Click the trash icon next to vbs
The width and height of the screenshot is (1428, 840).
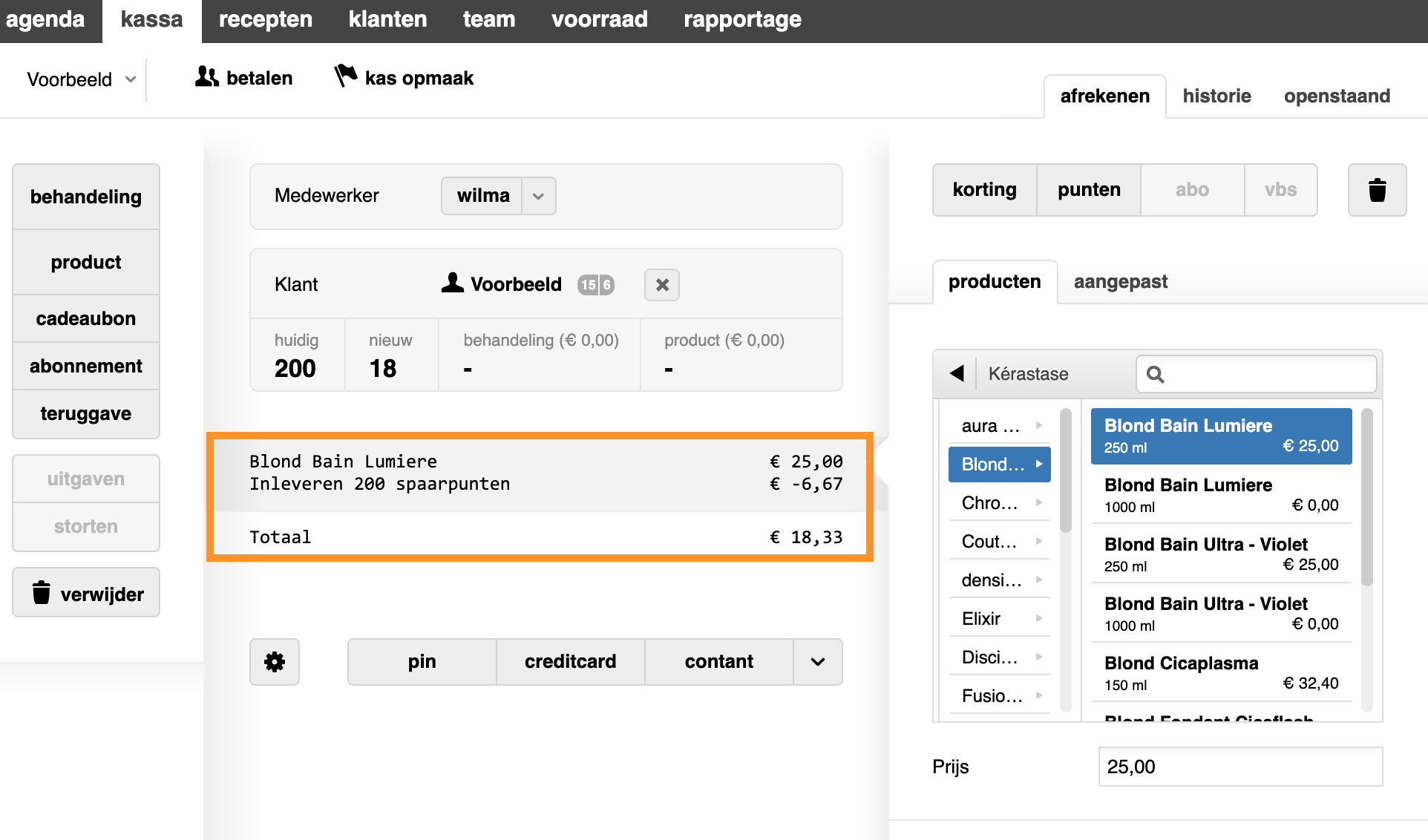coord(1377,190)
